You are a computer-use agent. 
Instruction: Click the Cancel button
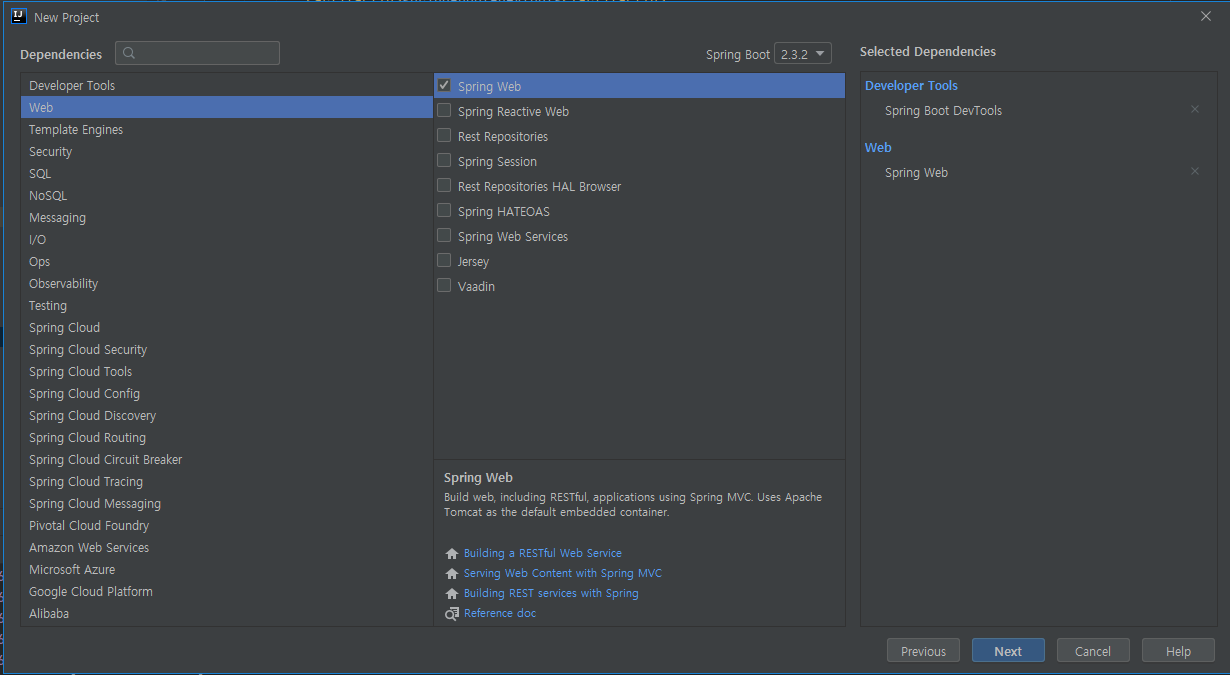1093,651
